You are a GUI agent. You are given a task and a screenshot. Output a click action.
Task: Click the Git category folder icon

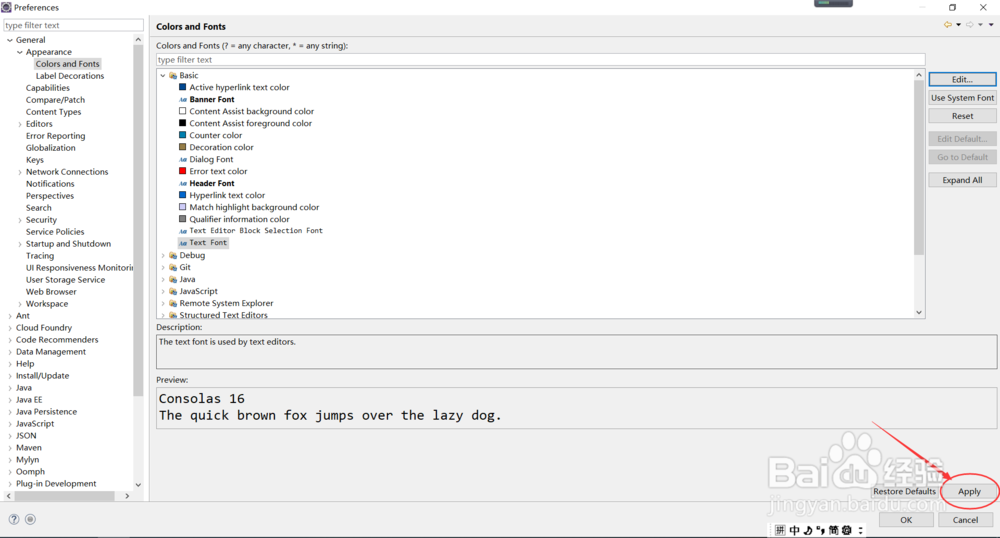(x=173, y=267)
